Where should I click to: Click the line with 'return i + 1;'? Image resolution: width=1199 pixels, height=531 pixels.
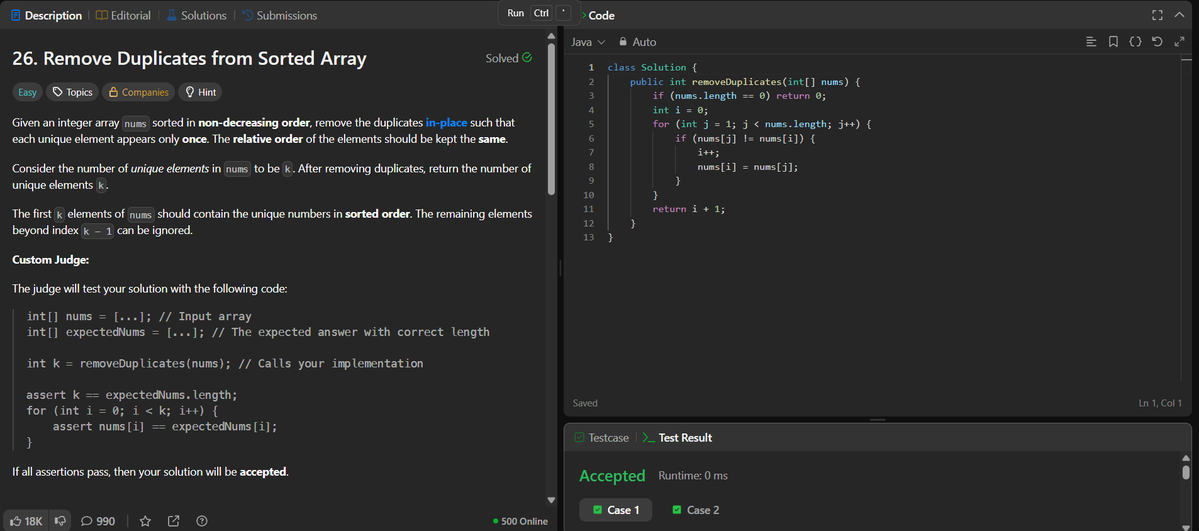coord(688,209)
